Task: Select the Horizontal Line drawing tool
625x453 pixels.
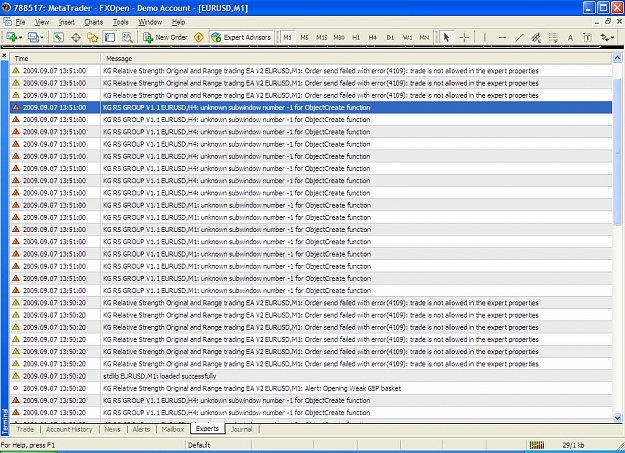Action: click(x=502, y=37)
